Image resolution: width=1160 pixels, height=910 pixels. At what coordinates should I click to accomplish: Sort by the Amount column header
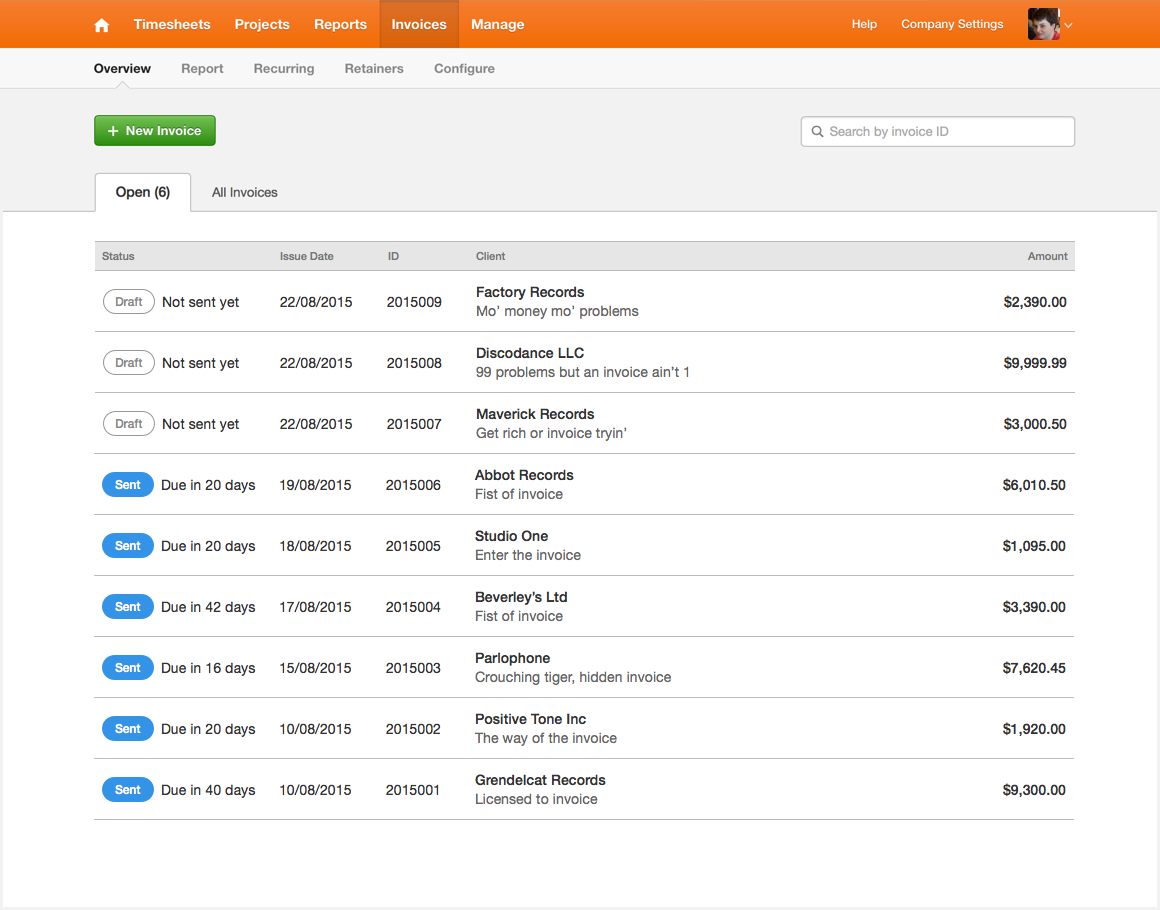click(x=1047, y=257)
